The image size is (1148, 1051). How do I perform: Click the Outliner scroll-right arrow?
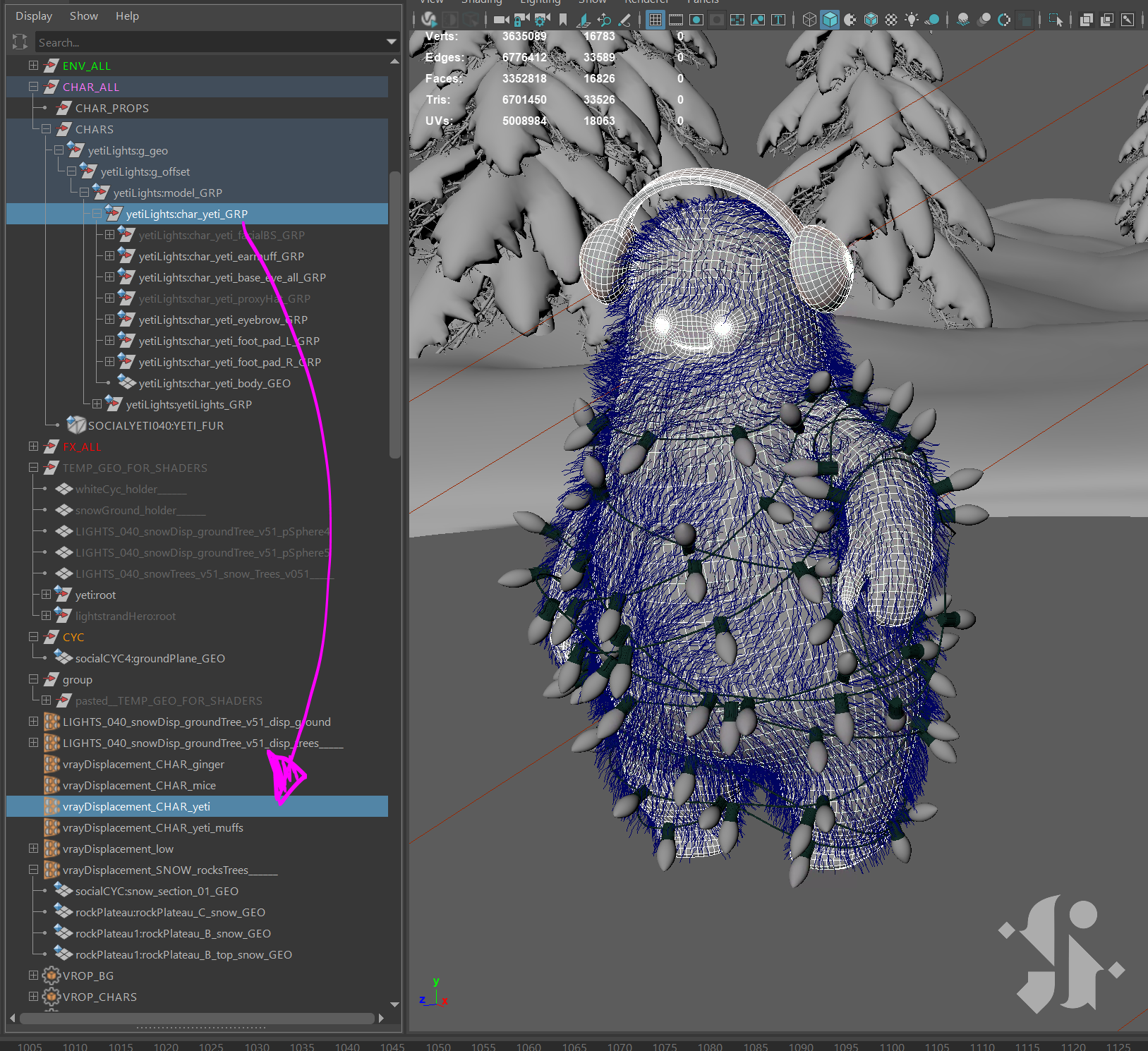382,1018
